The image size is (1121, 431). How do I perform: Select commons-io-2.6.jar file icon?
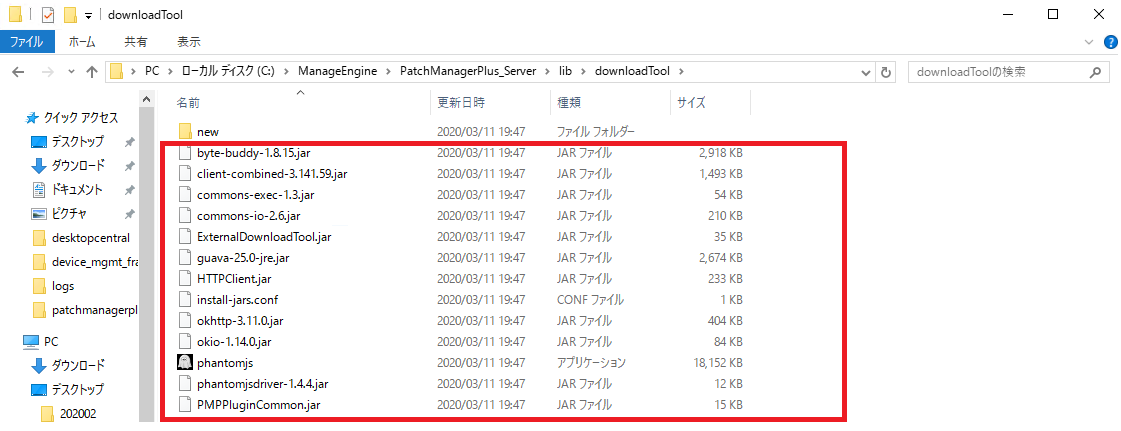(x=185, y=215)
